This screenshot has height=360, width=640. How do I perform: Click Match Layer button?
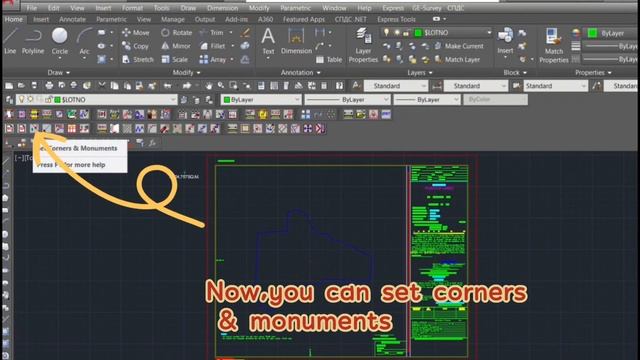(x=457, y=60)
